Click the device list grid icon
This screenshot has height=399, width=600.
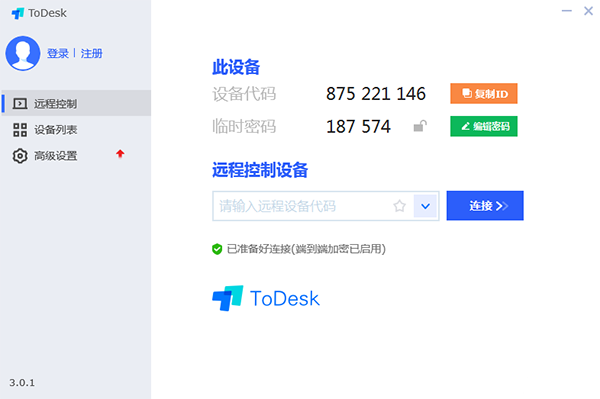20,130
